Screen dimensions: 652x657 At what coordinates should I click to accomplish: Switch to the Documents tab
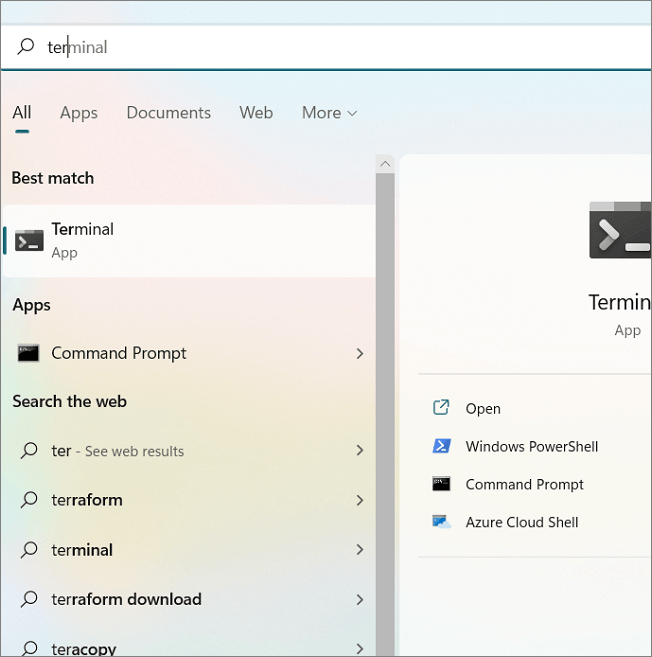[x=168, y=113]
